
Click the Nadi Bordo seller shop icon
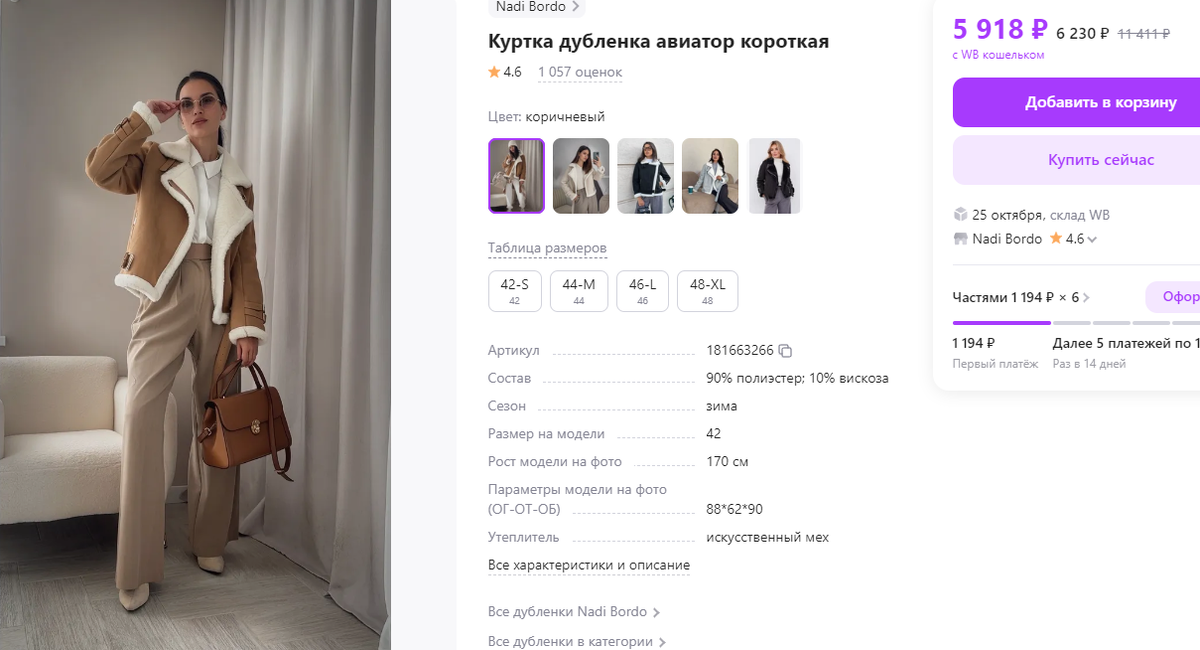[960, 239]
